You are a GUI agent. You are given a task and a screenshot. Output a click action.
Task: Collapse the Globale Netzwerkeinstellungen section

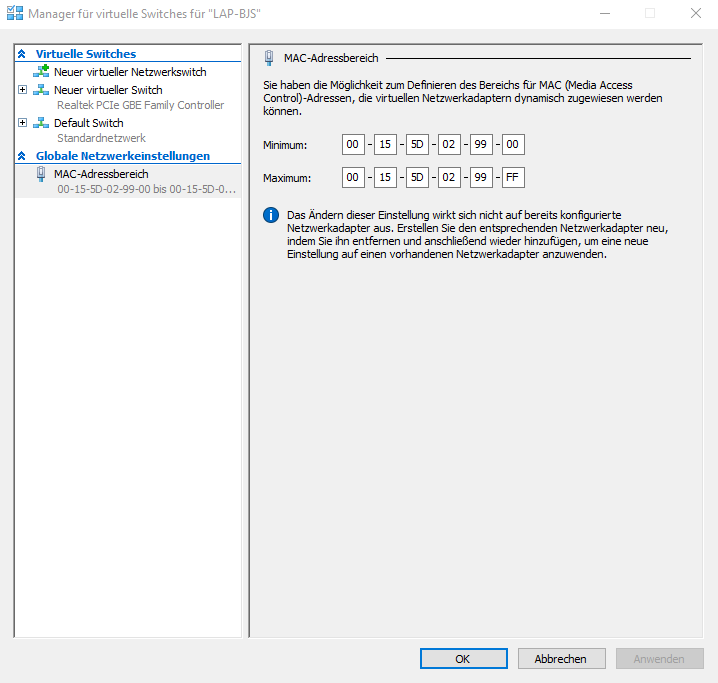click(22, 156)
